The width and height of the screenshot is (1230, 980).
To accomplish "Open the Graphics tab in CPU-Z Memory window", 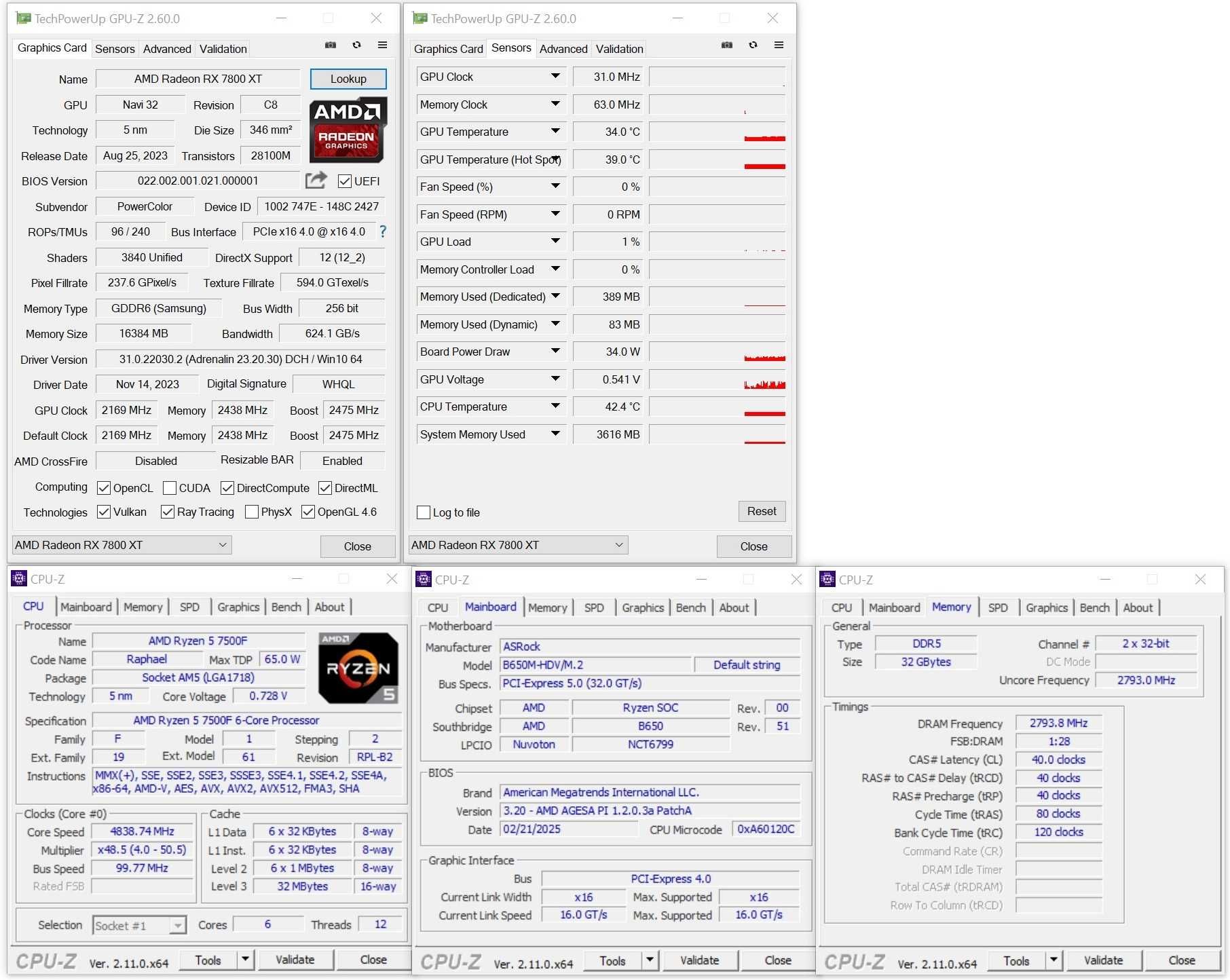I will pos(1047,607).
